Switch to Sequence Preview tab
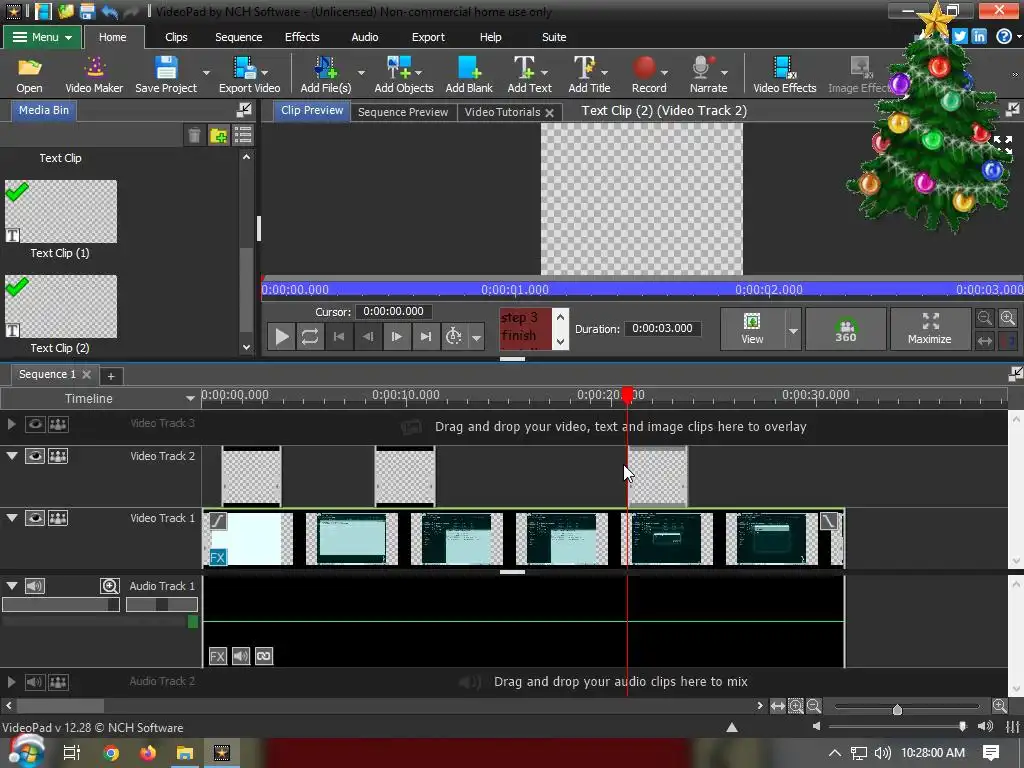Viewport: 1024px width, 768px height. click(x=403, y=112)
